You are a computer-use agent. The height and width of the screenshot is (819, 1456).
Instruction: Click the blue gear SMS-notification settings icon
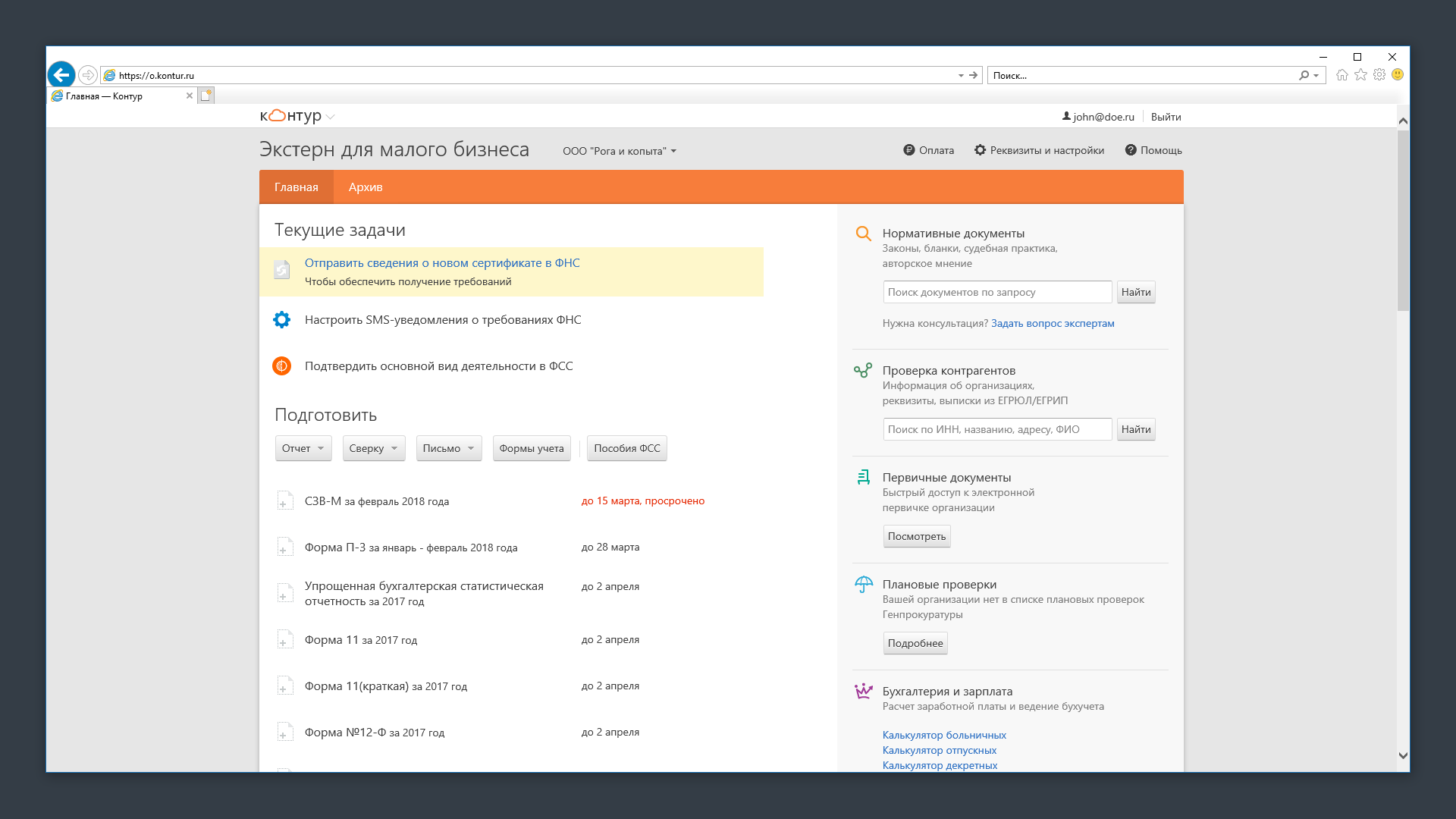[281, 320]
